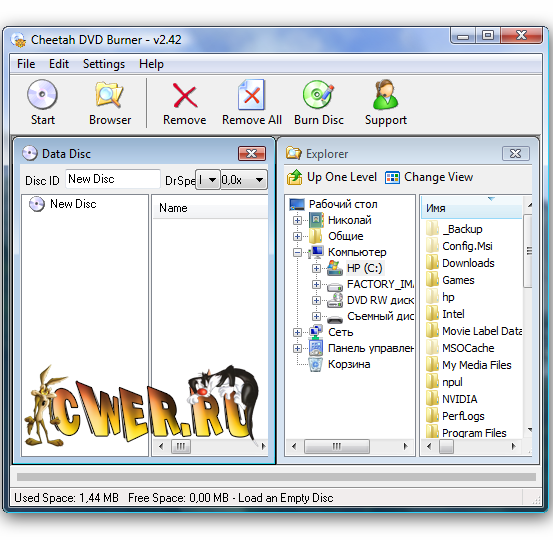Click the Remove All document icon
This screenshot has height=540, width=554.
(251, 94)
